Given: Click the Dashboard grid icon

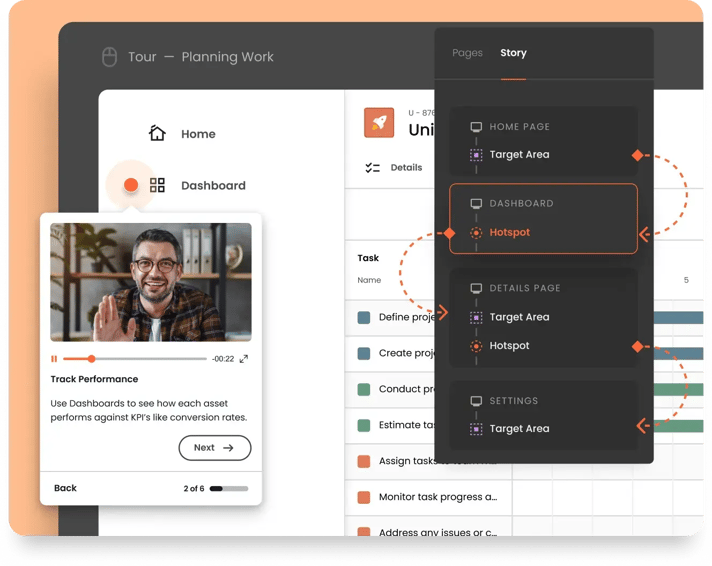Looking at the screenshot, I should [x=157, y=185].
